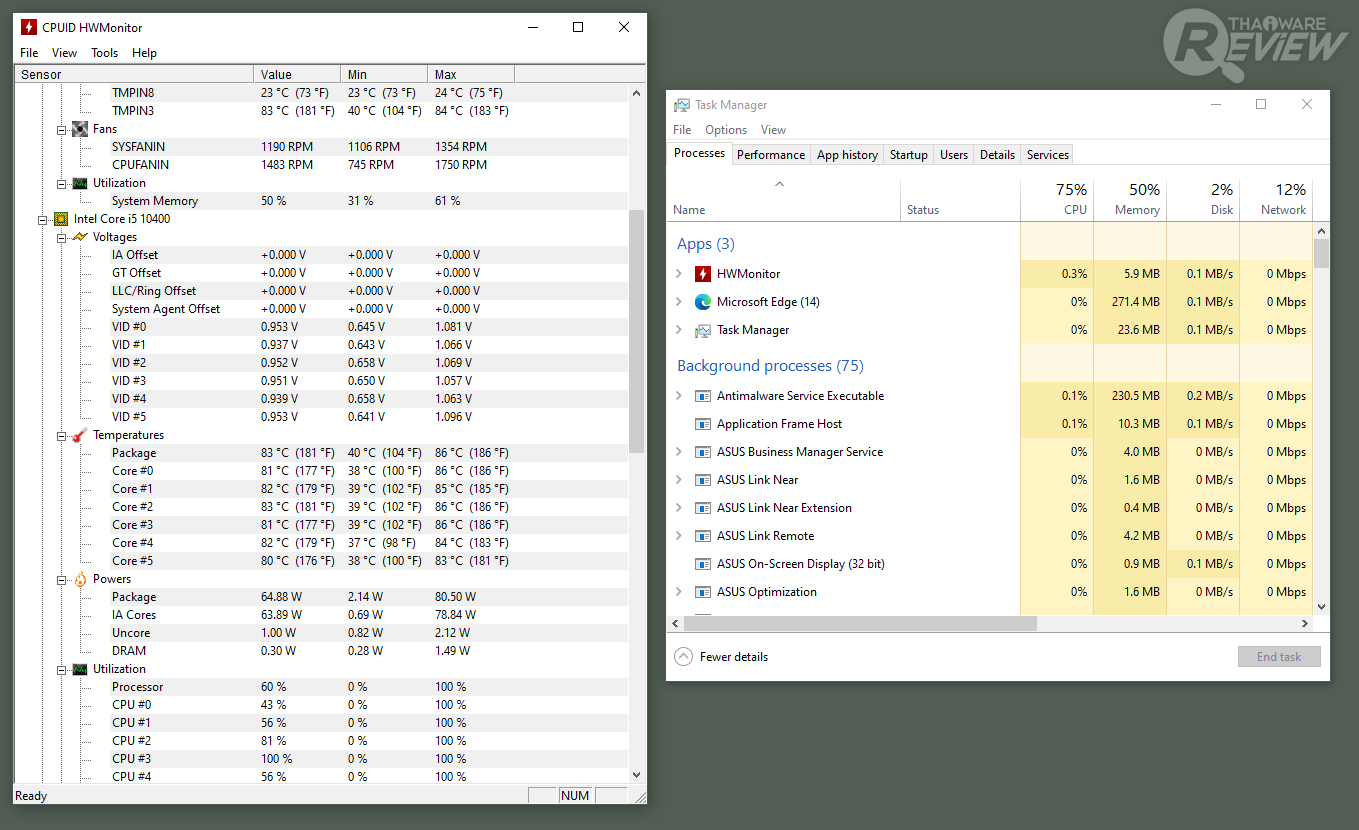Image resolution: width=1359 pixels, height=830 pixels.
Task: Open the Tools menu in HWMonitor
Action: click(104, 53)
